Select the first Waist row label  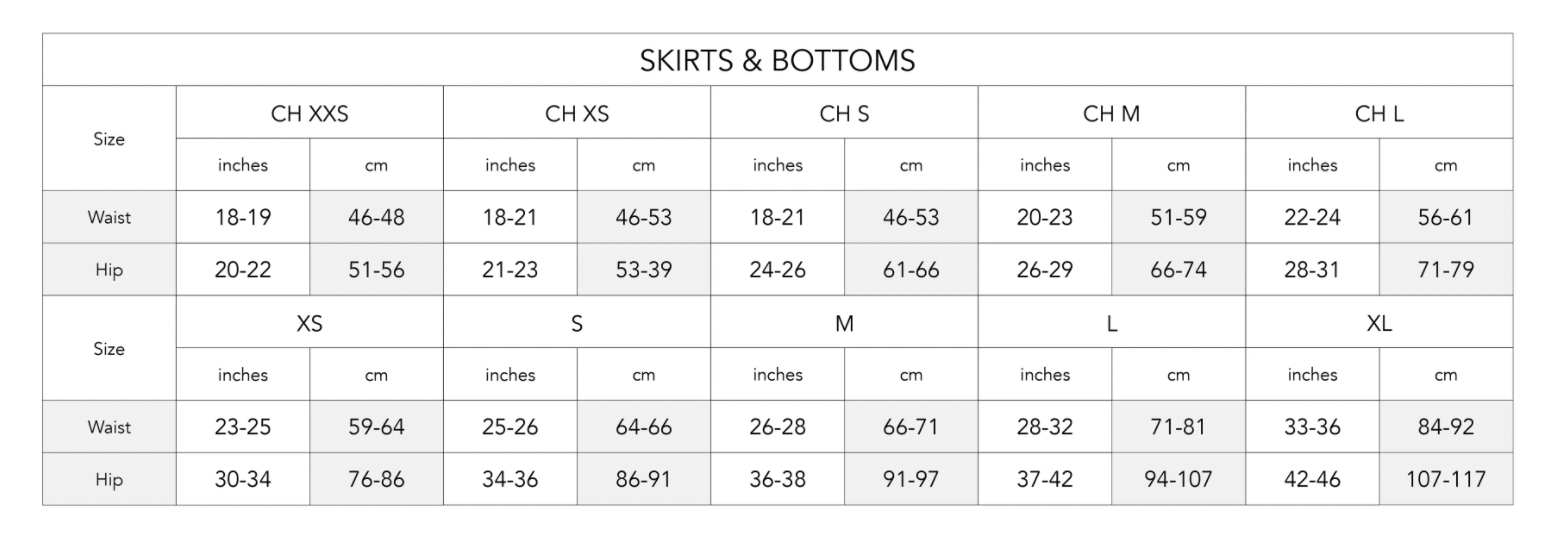point(109,217)
